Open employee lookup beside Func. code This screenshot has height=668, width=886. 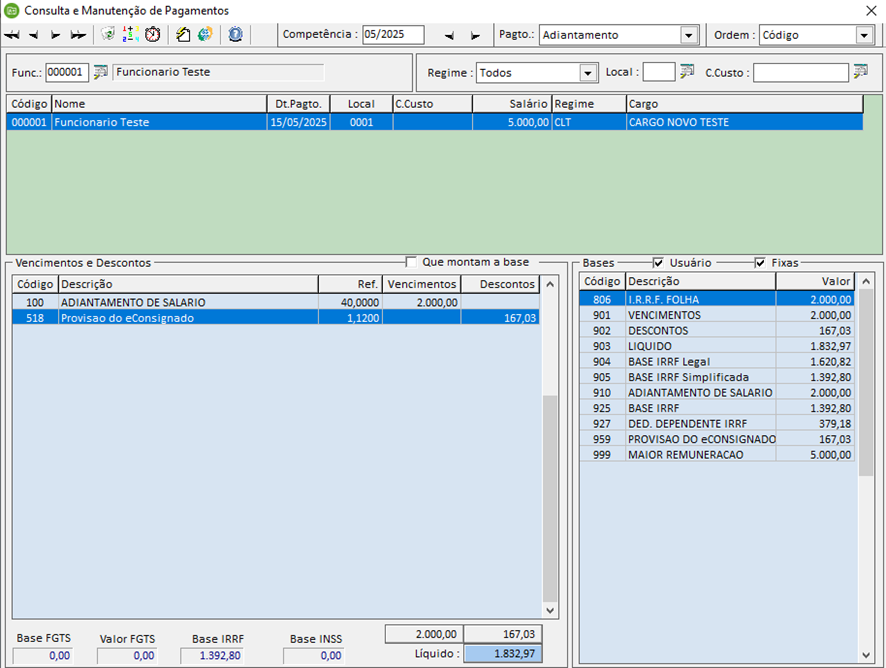click(101, 72)
